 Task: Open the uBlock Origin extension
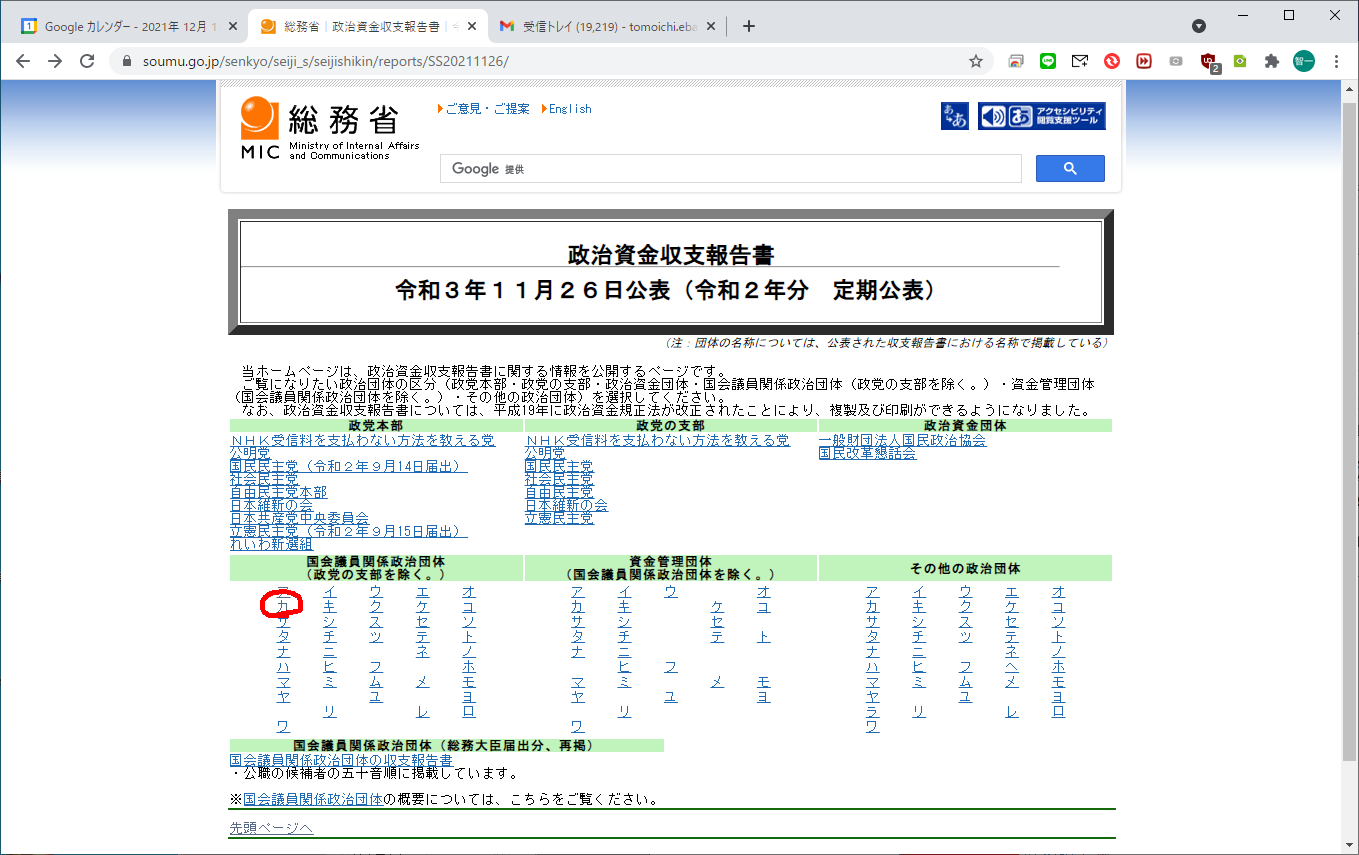[x=1210, y=61]
